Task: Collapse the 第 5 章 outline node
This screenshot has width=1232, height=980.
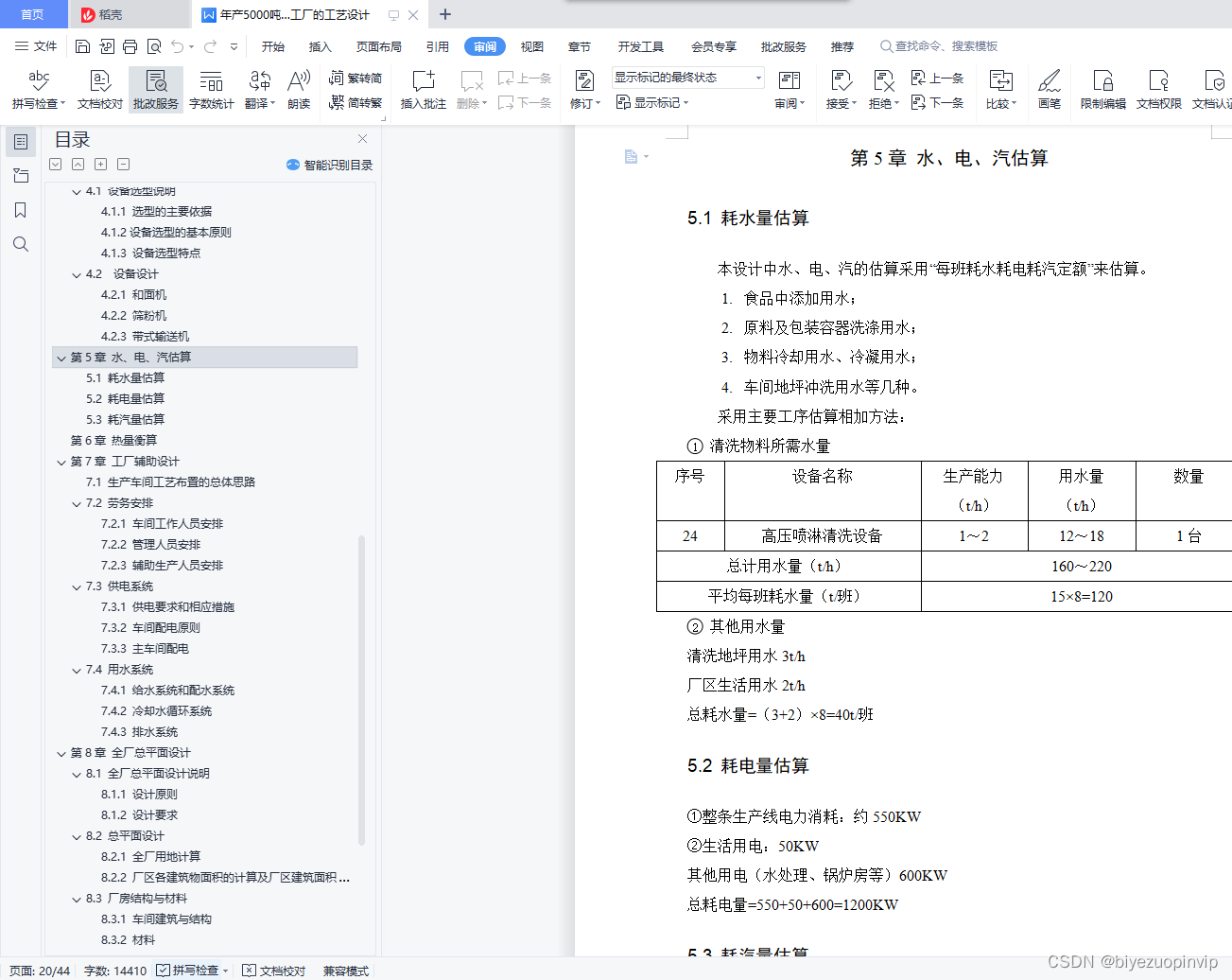Action: (61, 358)
